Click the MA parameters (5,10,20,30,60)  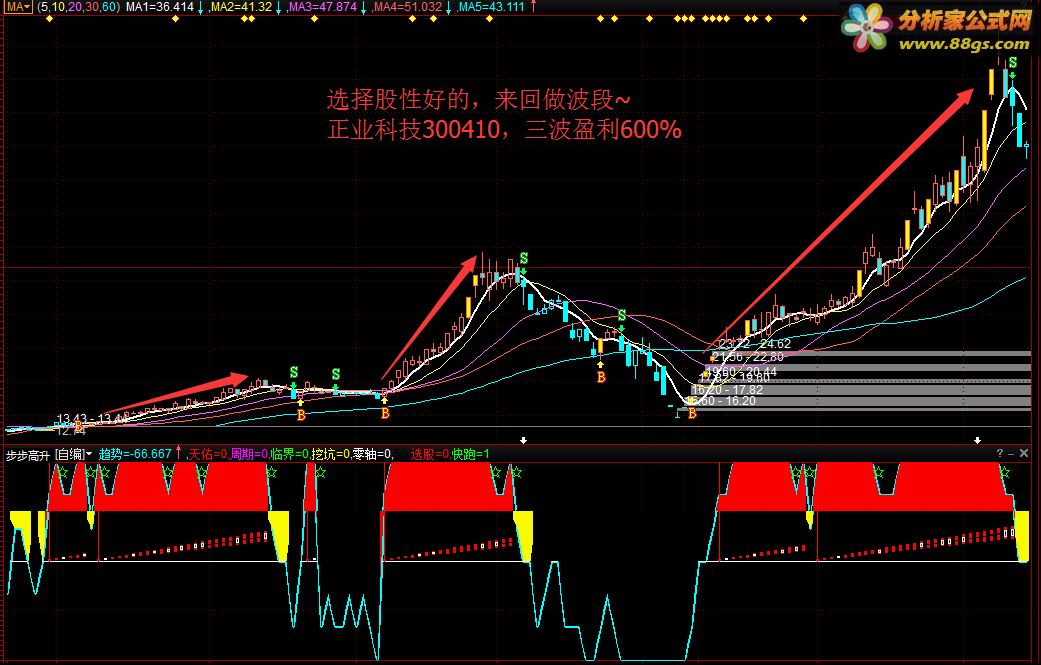coord(78,7)
